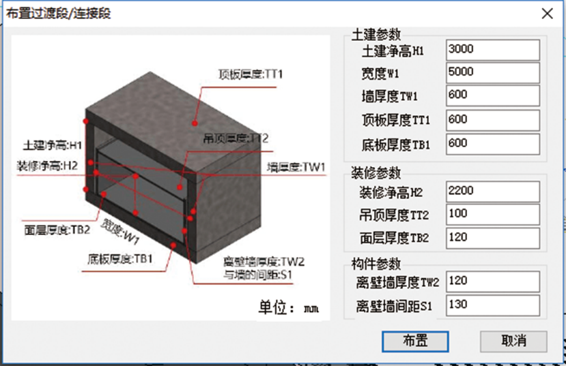
Task: Click the 装修净高:H2 annotation in diagram
Action: pyautogui.click(x=47, y=166)
